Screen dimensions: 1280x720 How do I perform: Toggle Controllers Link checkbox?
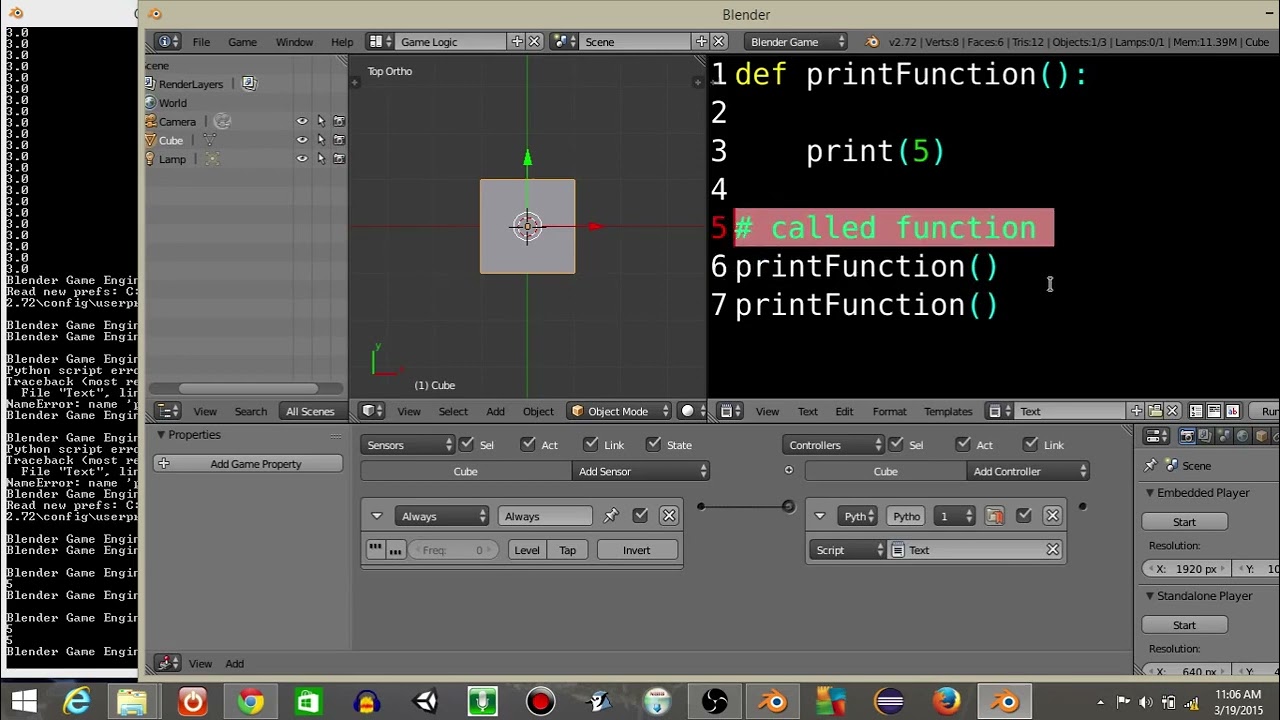point(1030,444)
